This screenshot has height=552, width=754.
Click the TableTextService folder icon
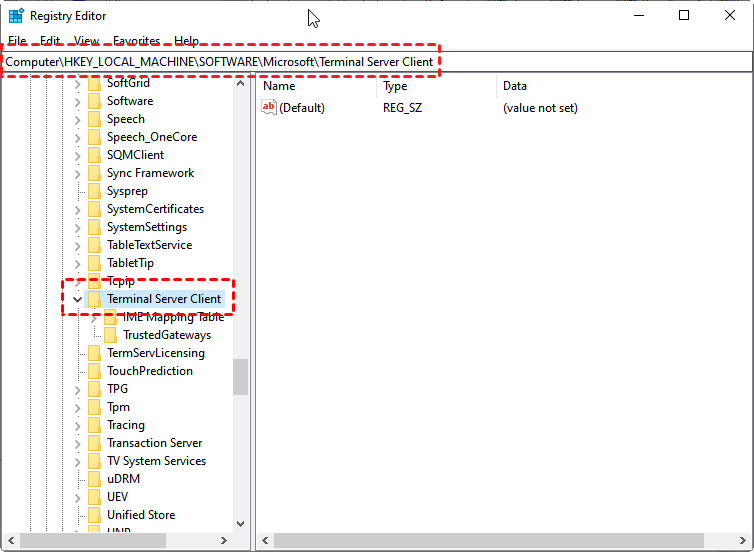click(95, 245)
